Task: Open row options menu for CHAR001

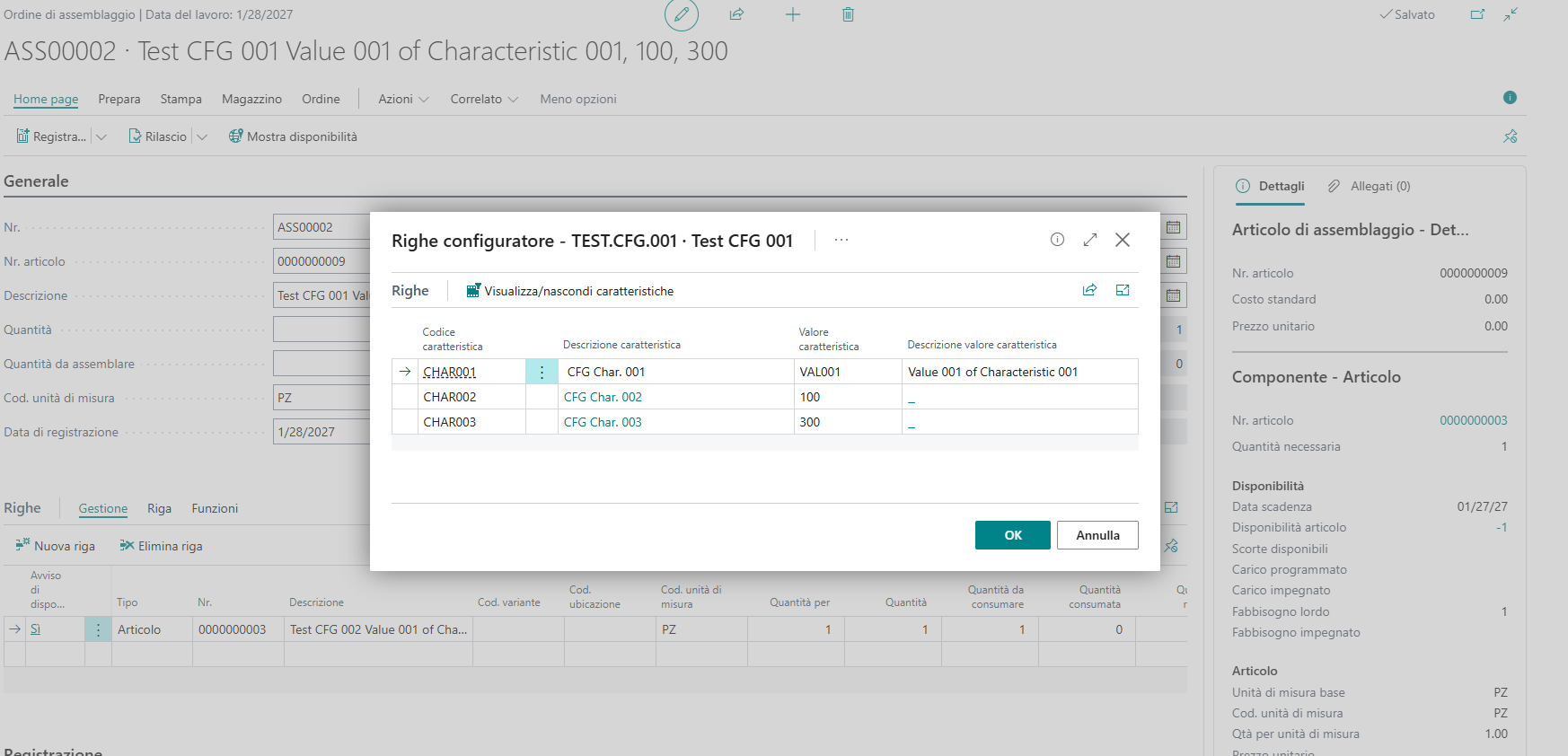Action: tap(542, 372)
